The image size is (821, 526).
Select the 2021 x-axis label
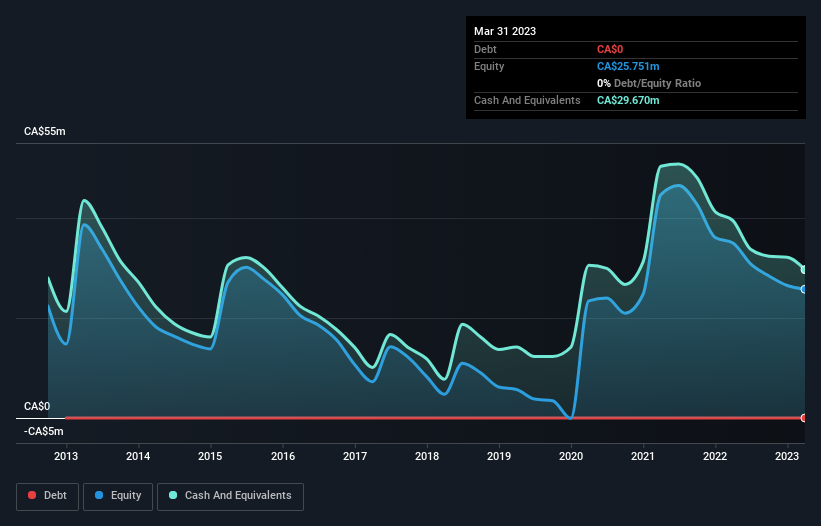point(642,456)
